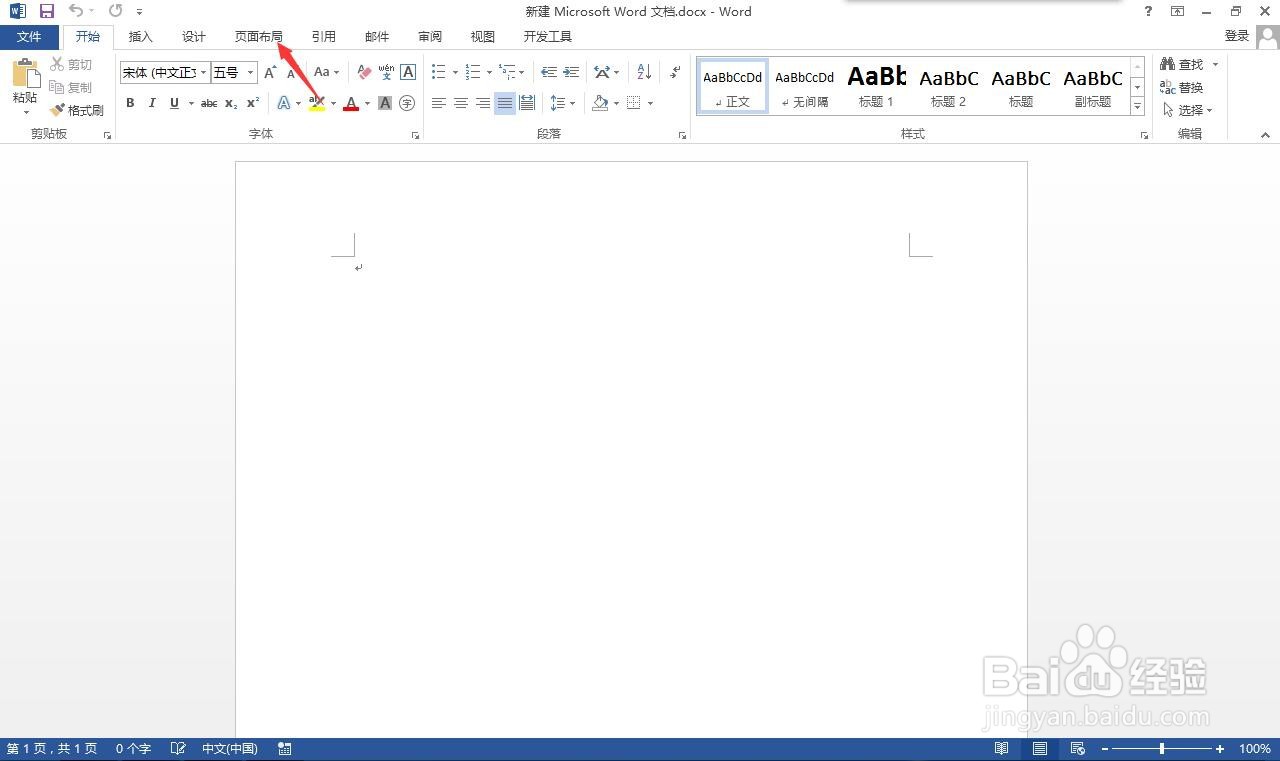Apply distributed alignment

tap(527, 103)
